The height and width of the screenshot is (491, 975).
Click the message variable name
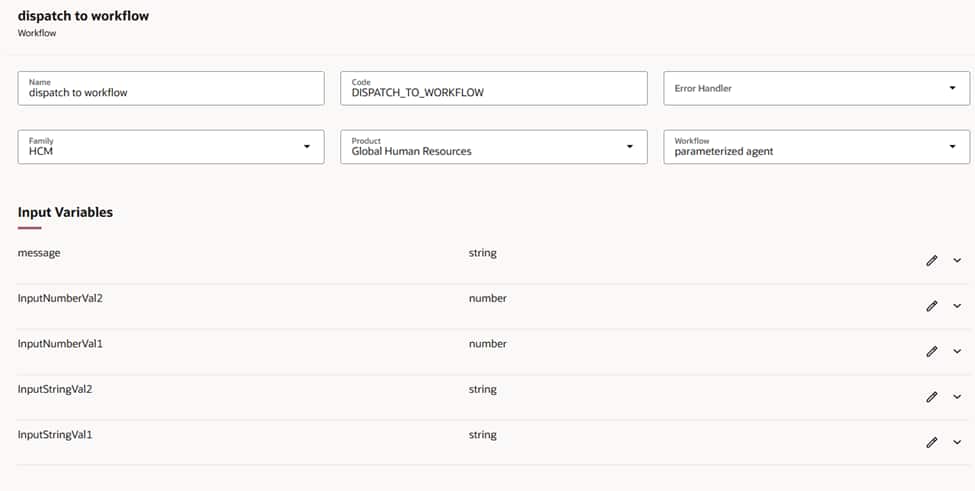coord(39,253)
